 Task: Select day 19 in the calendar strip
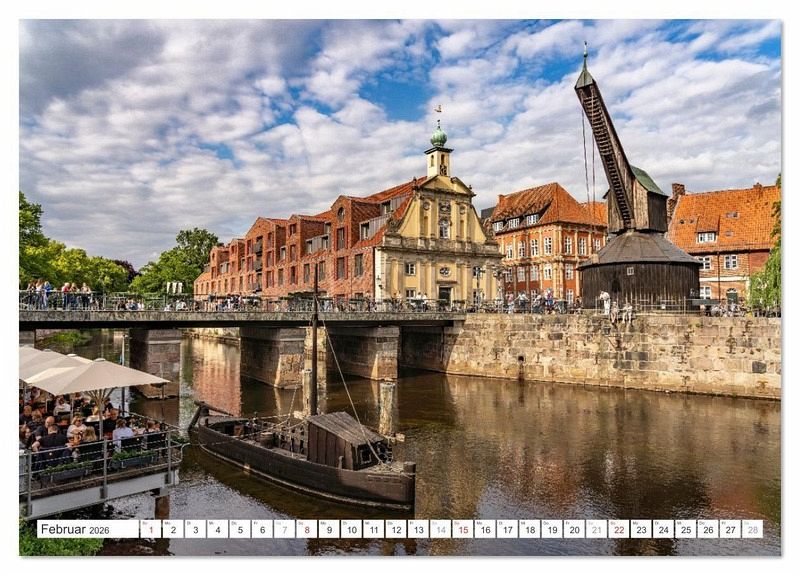(552, 529)
